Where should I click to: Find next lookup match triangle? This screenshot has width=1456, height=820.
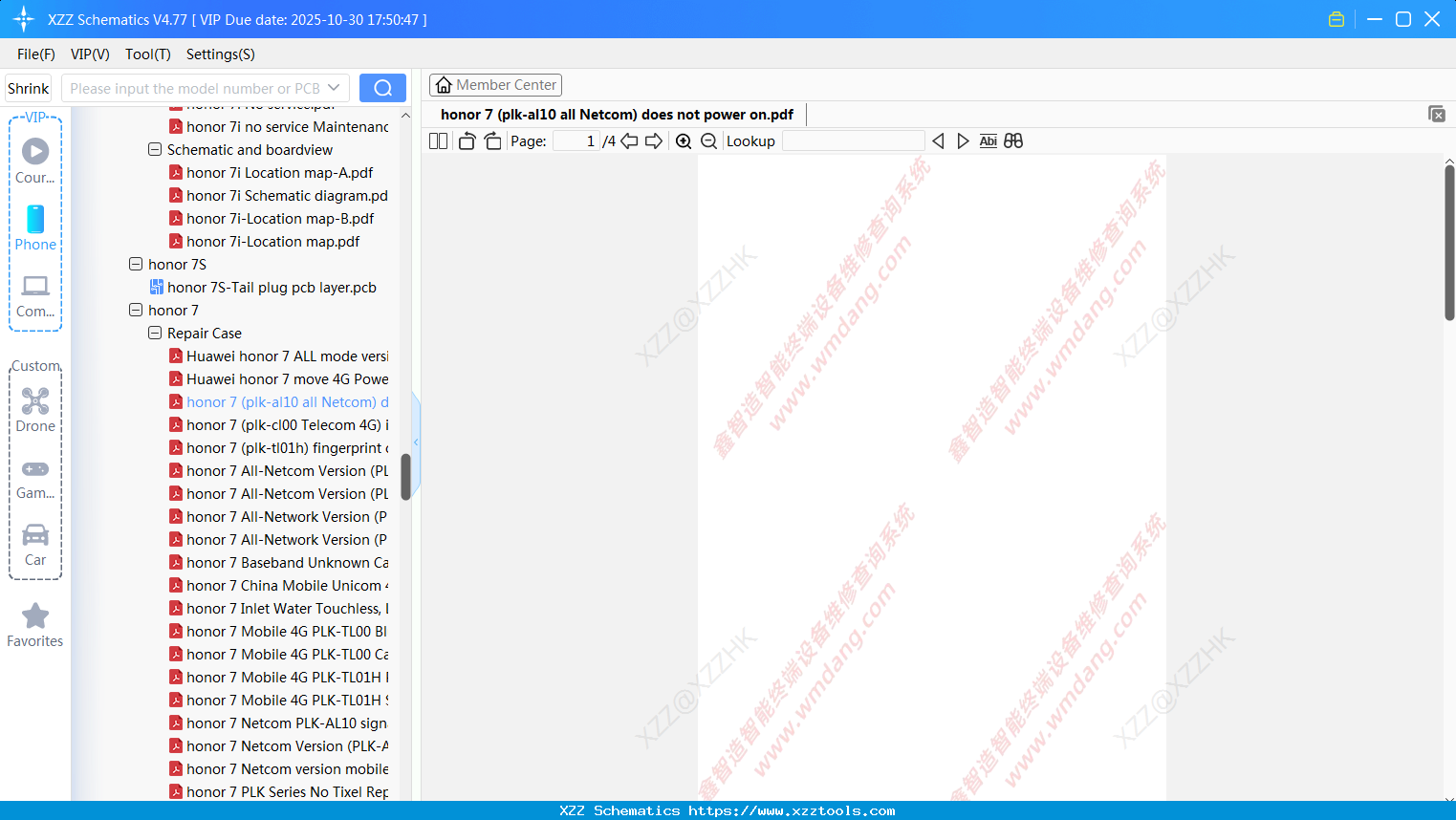(963, 140)
